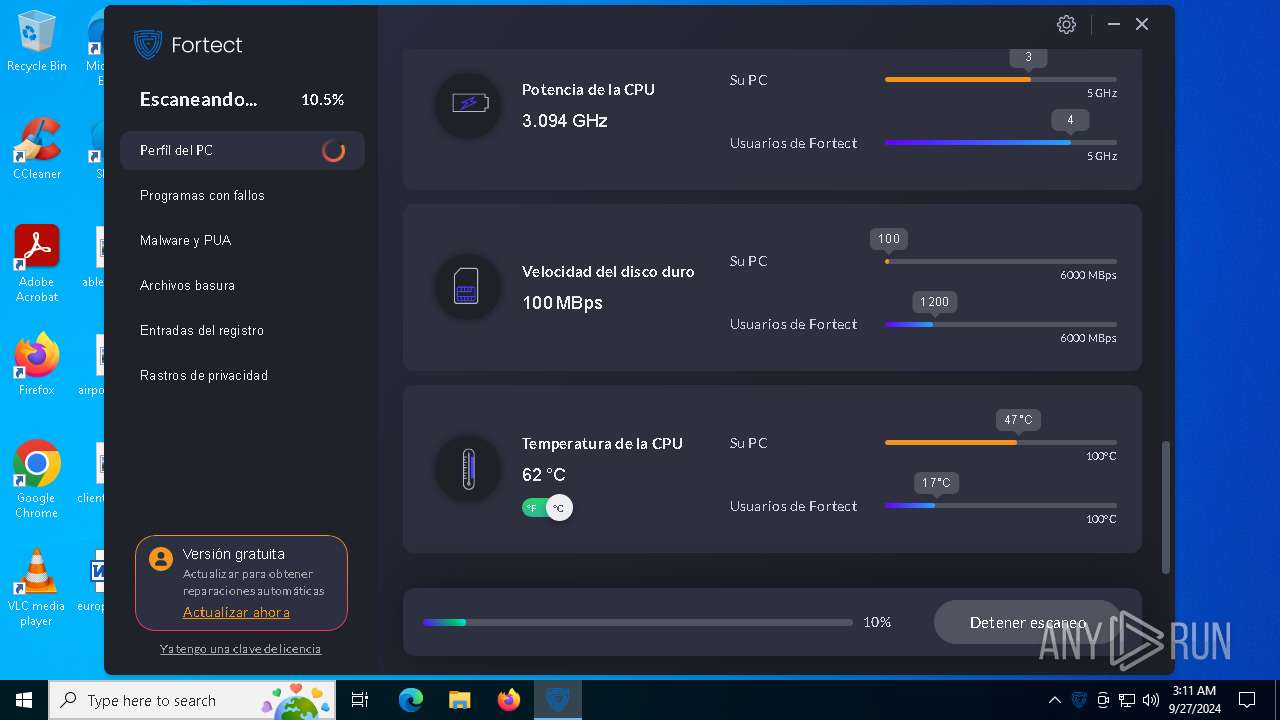Click the volume icon in system tray
This screenshot has width=1280, height=720.
1150,700
